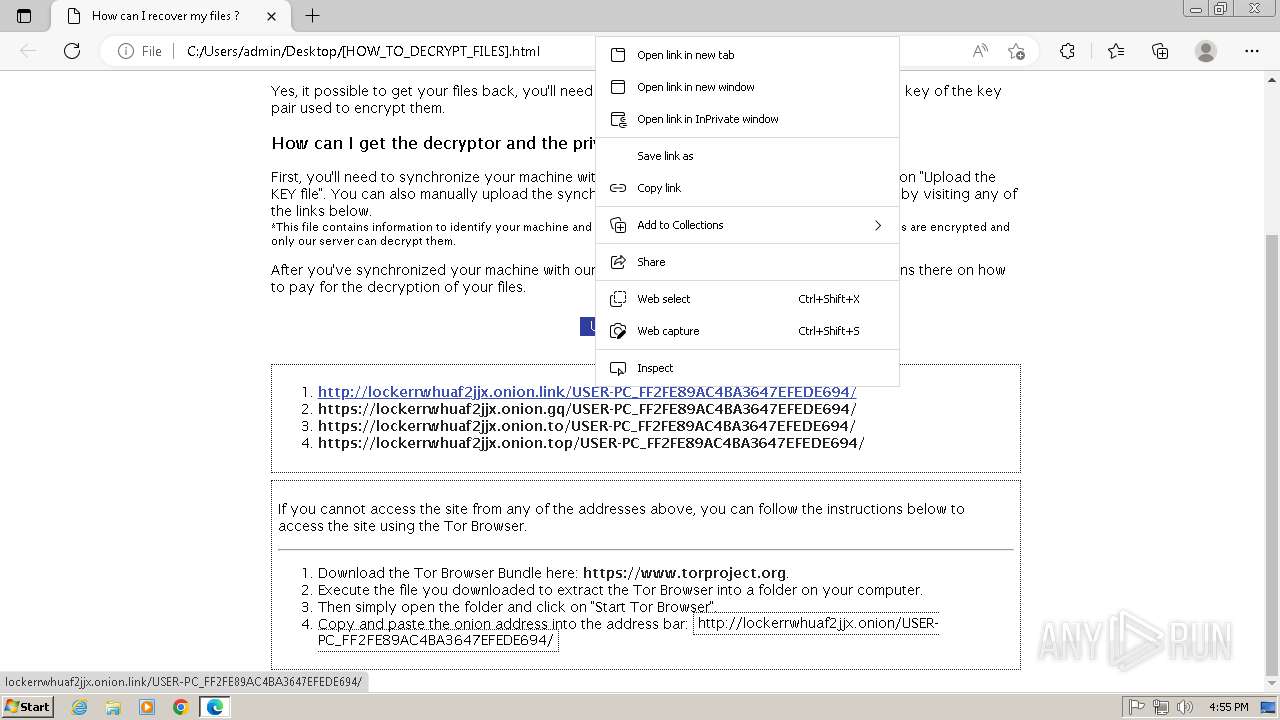The width and height of the screenshot is (1280, 720).
Task: Open the Collections toolbar icon
Action: [x=1160, y=51]
